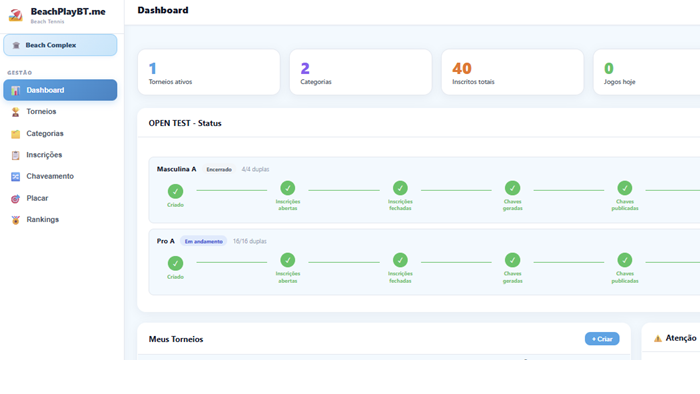The image size is (700, 394).
Task: Click the Atenção panel heading
Action: [x=681, y=338]
